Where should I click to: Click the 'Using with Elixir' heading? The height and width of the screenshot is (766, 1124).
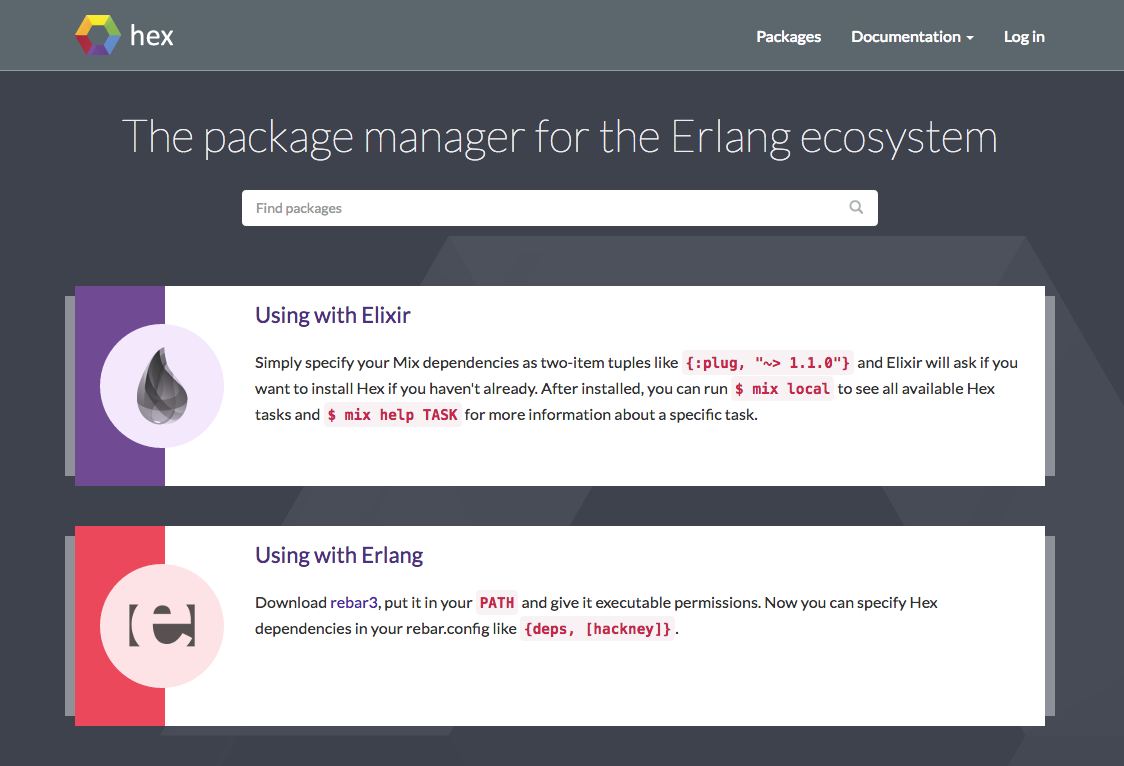[333, 315]
